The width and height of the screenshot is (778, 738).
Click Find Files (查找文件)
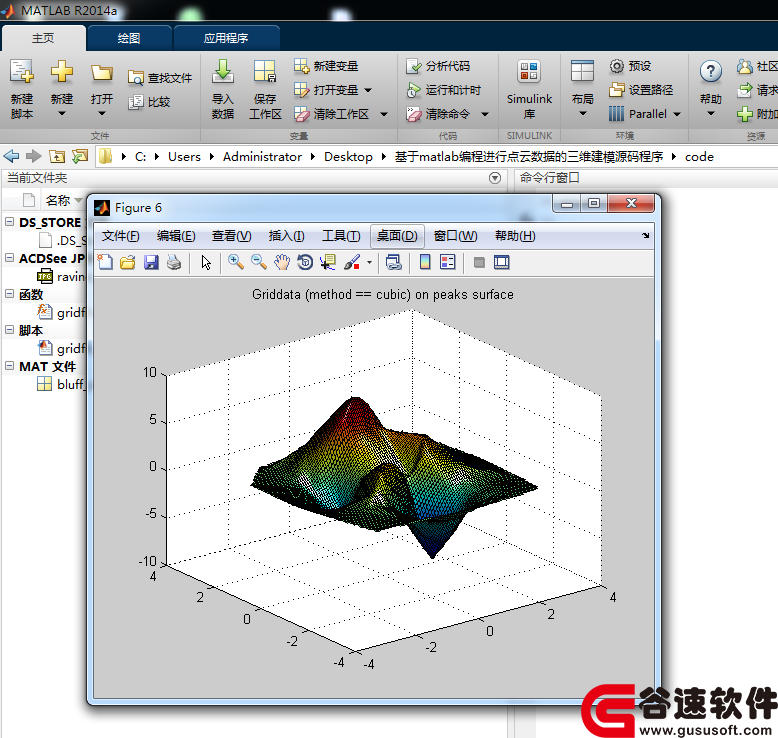tap(160, 78)
